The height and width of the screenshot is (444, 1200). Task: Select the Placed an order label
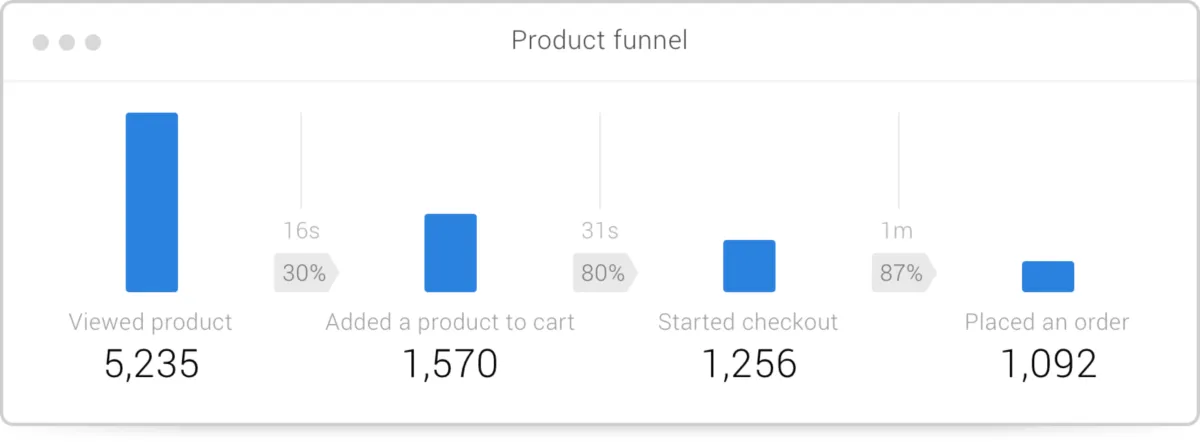pos(1047,322)
